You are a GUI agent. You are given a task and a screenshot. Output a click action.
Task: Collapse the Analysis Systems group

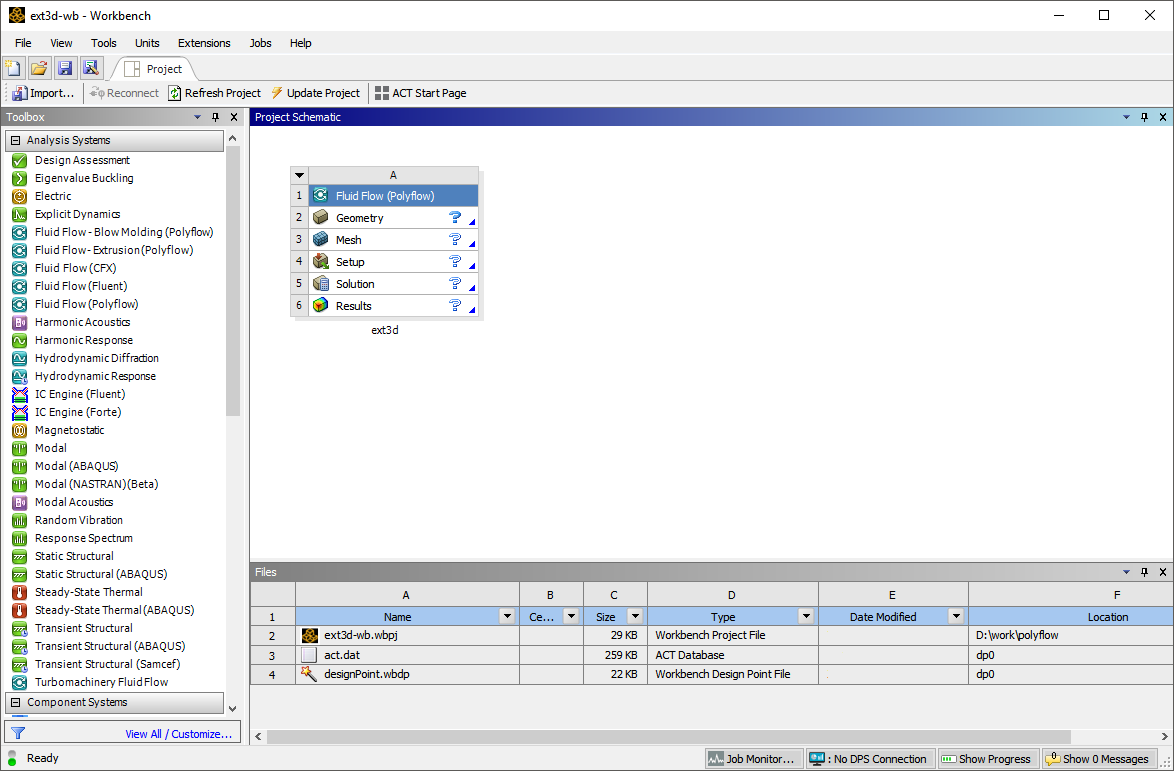coord(16,140)
